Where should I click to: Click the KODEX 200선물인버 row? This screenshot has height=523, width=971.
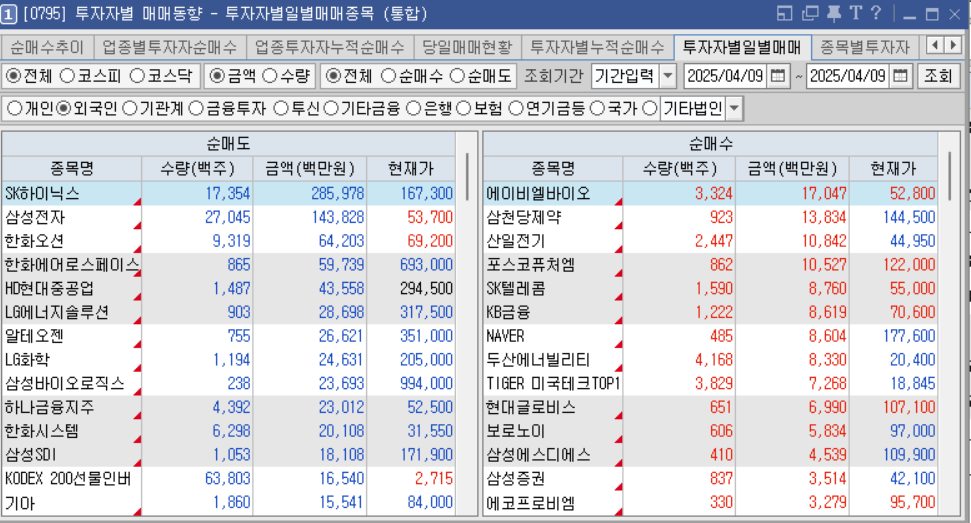click(229, 478)
